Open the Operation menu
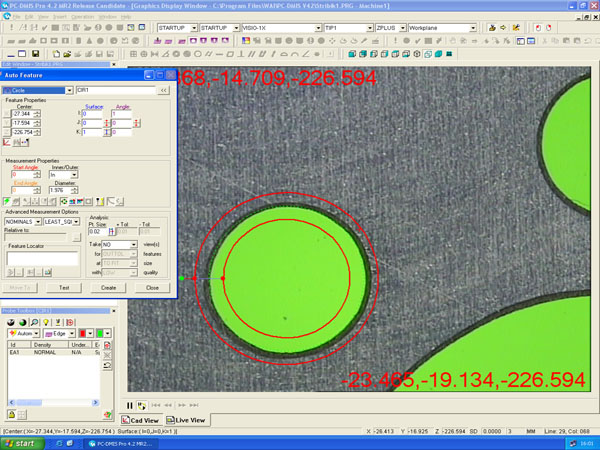Screen dimensions: 600x450 point(82,17)
